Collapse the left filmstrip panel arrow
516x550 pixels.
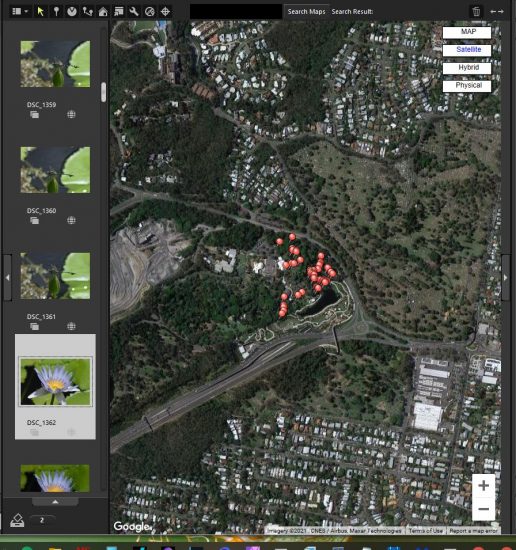[8, 277]
